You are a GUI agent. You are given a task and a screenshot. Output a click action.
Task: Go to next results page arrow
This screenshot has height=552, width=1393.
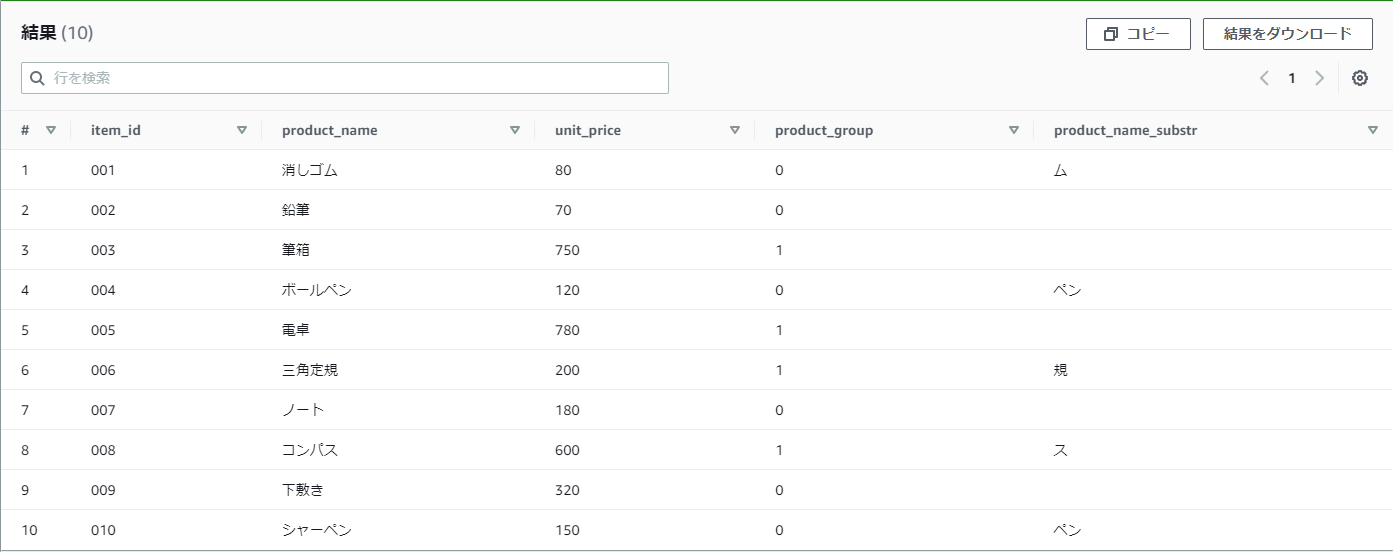1320,78
